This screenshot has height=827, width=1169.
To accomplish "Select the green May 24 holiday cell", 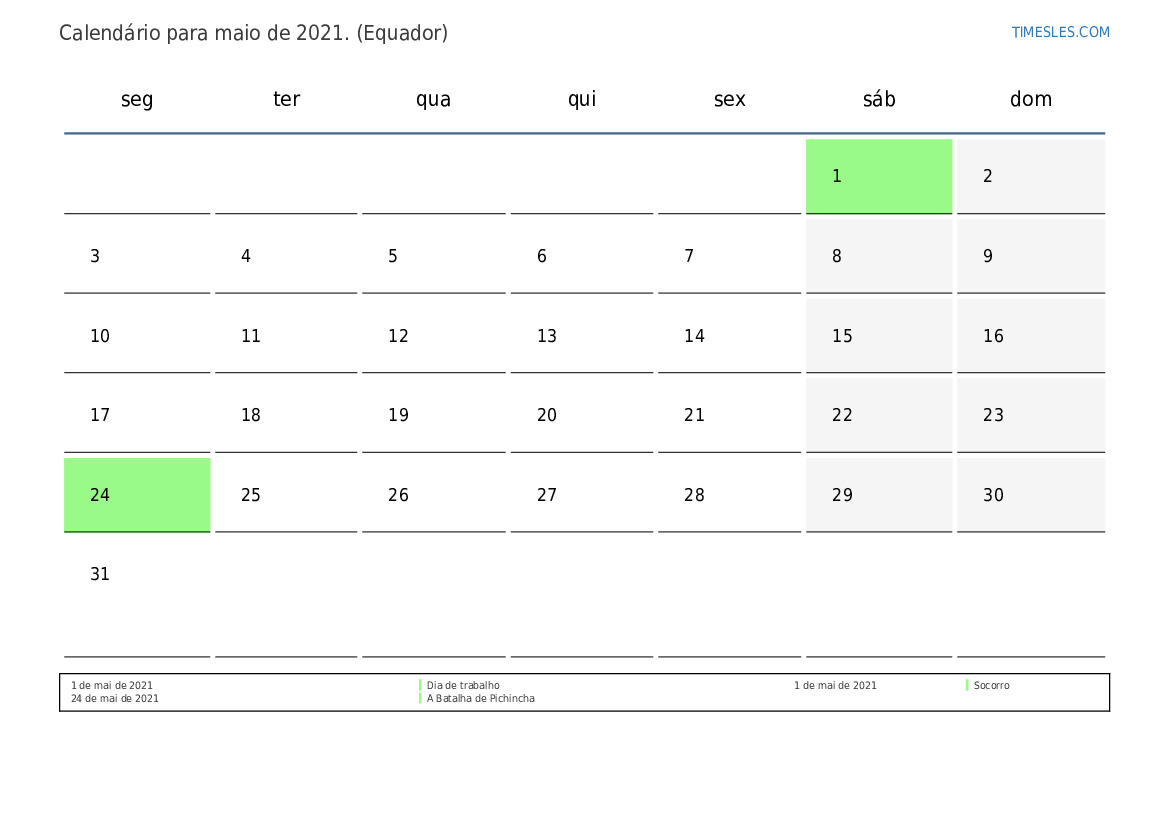I will [137, 495].
